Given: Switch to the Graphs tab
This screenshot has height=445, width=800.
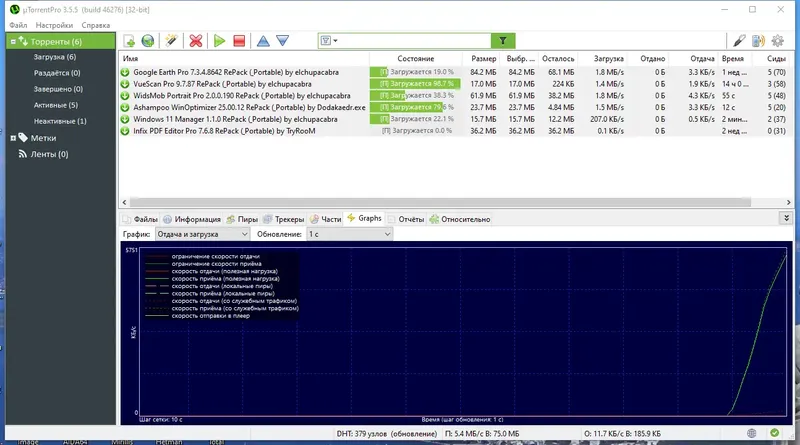Looking at the screenshot, I should tap(364, 218).
